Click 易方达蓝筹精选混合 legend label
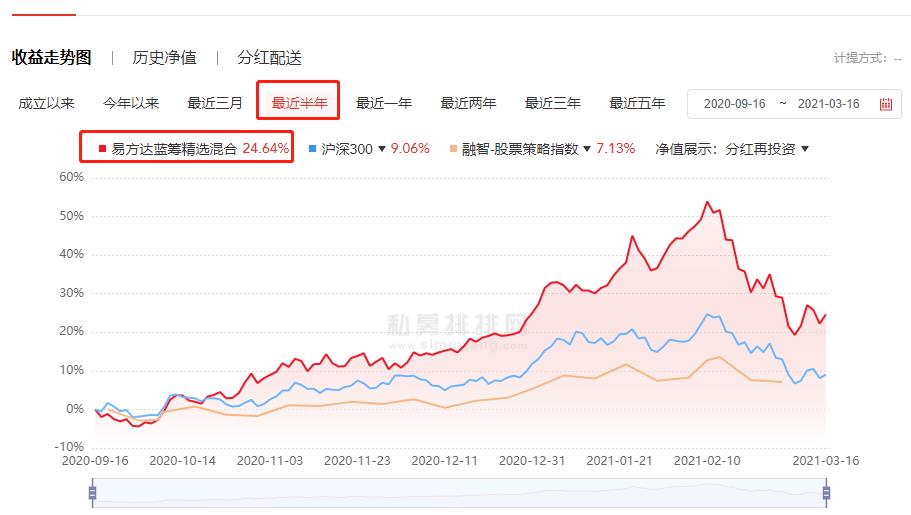911x515 pixels. coord(174,149)
